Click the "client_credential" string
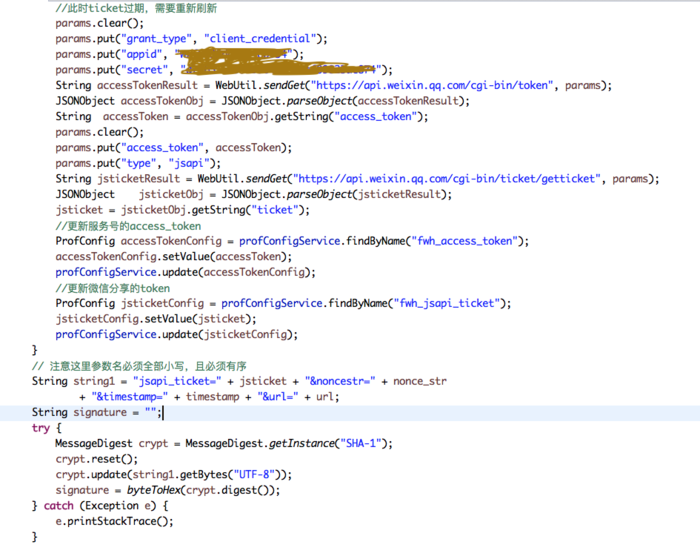700x556 pixels. click(x=260, y=39)
